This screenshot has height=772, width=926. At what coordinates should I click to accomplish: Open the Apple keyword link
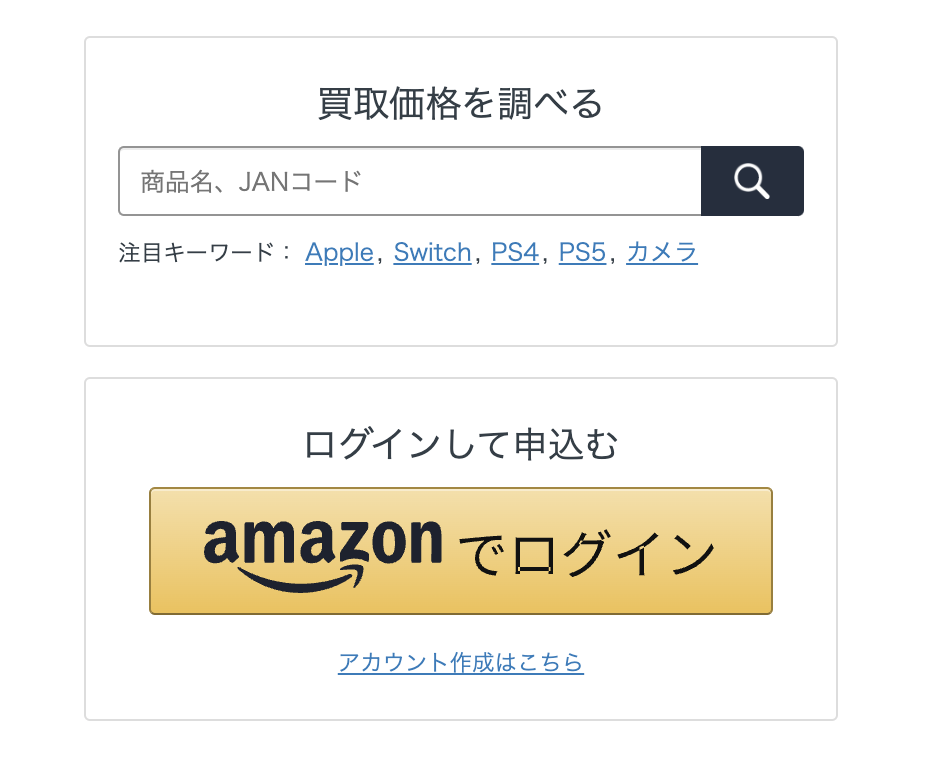click(x=339, y=253)
